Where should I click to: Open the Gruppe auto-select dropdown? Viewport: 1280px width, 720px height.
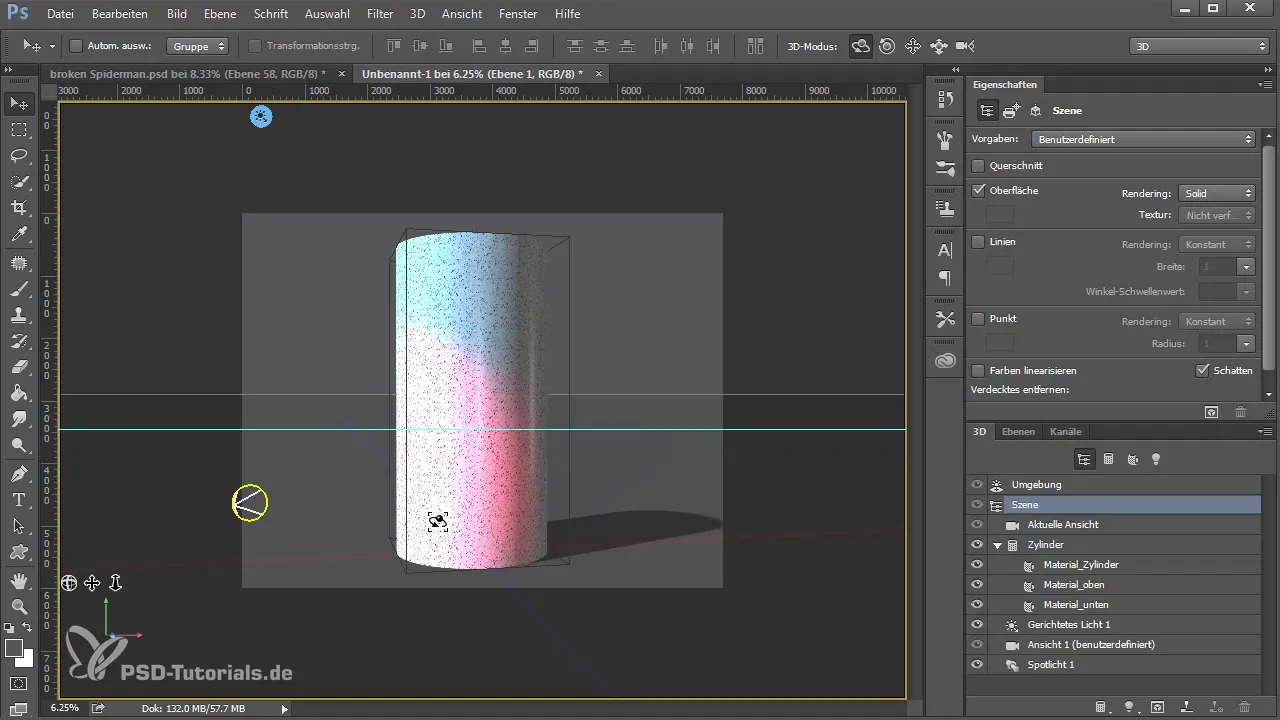coord(197,46)
